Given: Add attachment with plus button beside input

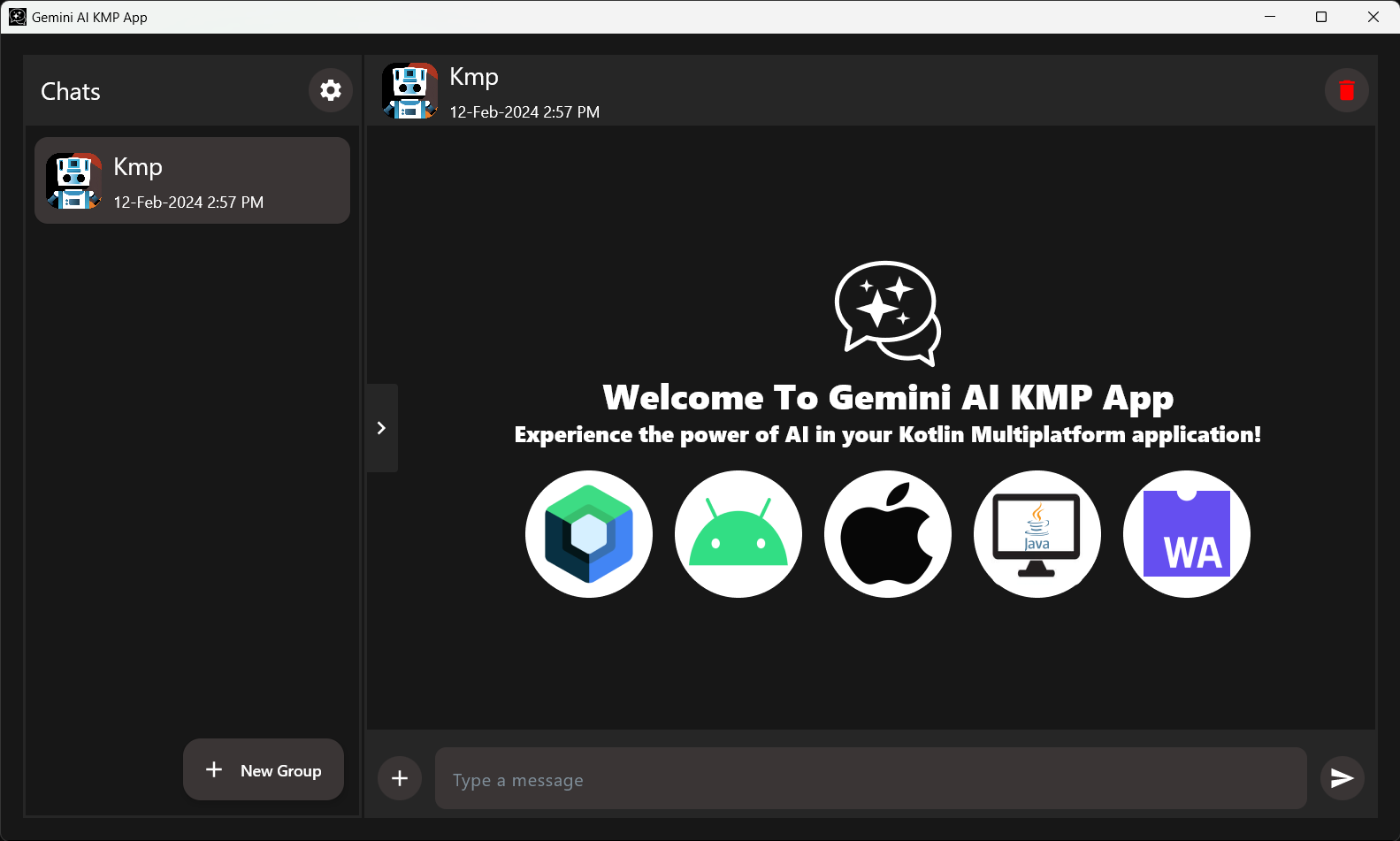Looking at the screenshot, I should click(400, 778).
